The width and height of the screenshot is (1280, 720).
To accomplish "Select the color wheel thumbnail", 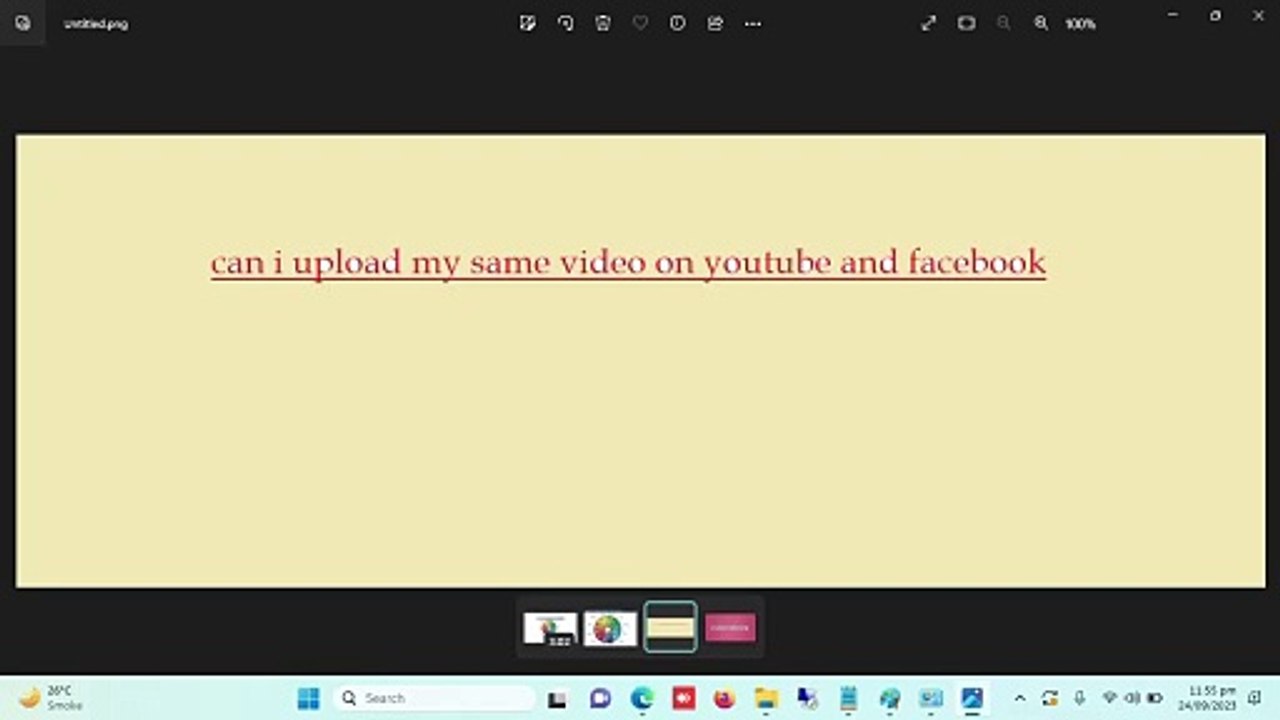I will [610, 628].
